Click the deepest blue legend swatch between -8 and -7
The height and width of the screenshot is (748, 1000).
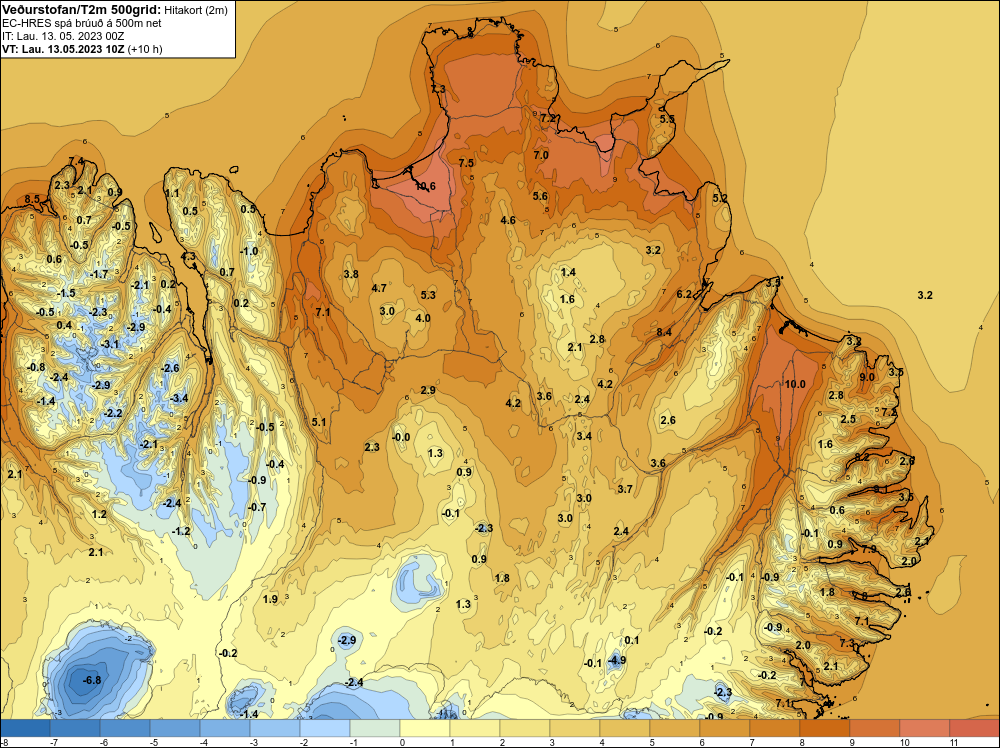(25, 728)
